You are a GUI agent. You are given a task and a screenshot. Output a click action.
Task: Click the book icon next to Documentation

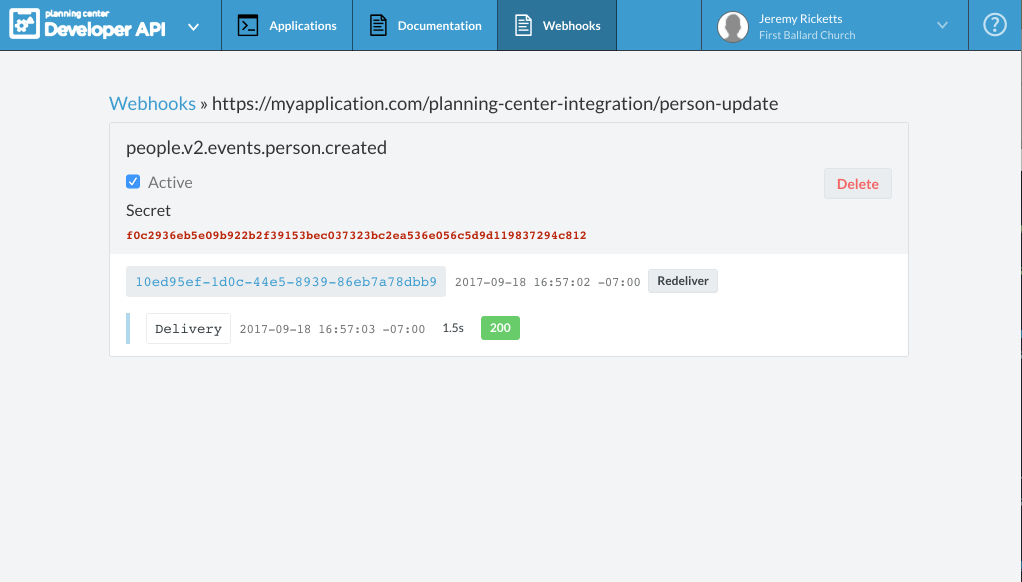(x=377, y=24)
